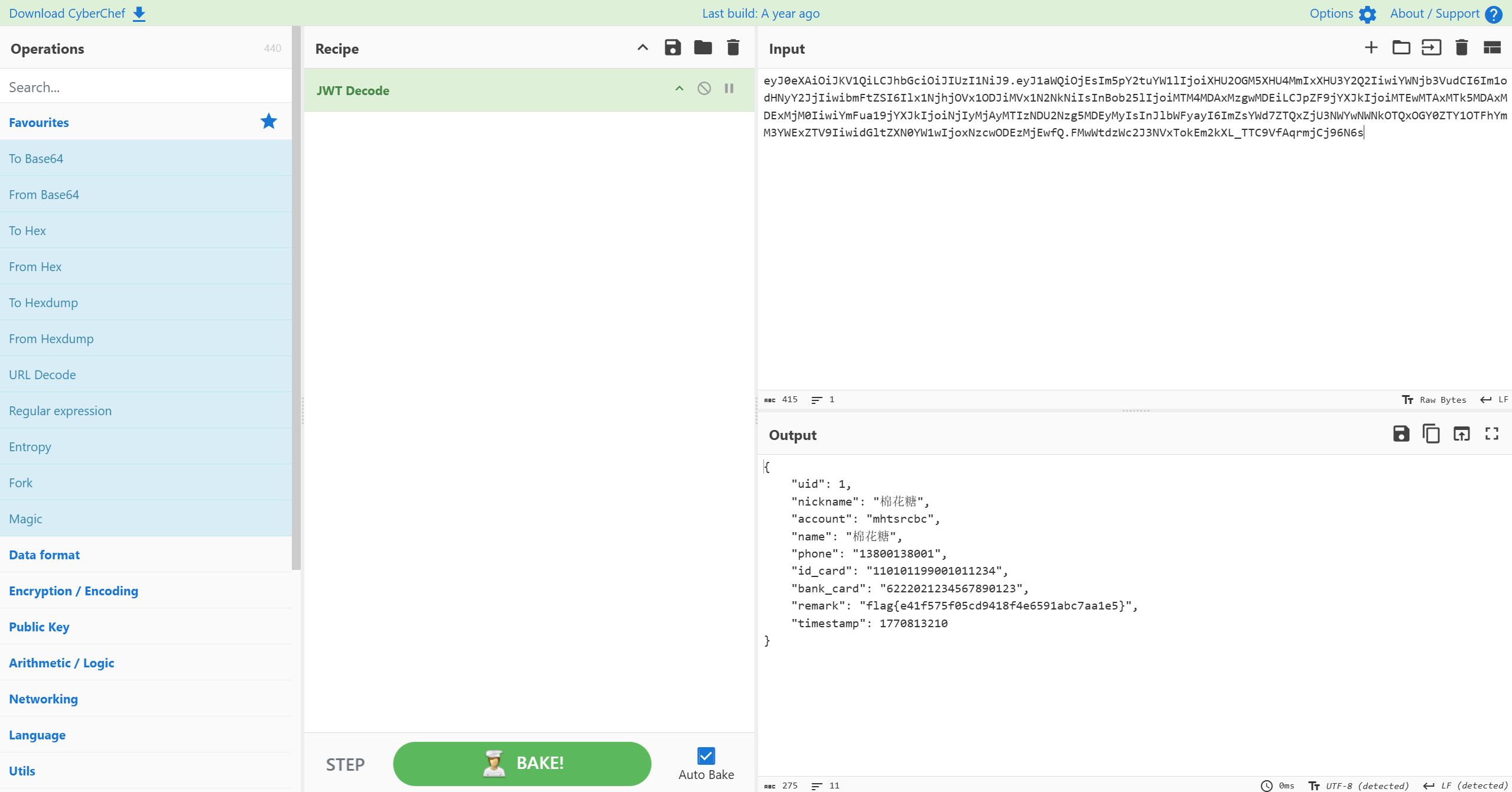Collapse the recipe panel chevron
Screen dimensions: 1512x792
pos(642,48)
